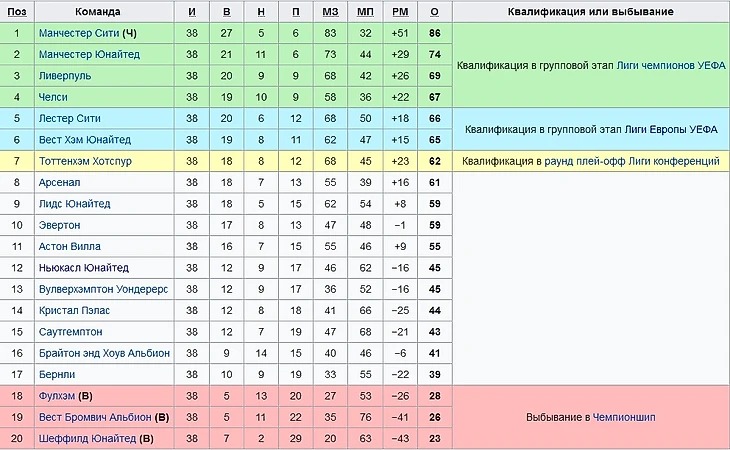Click the РМ column header

(x=401, y=11)
